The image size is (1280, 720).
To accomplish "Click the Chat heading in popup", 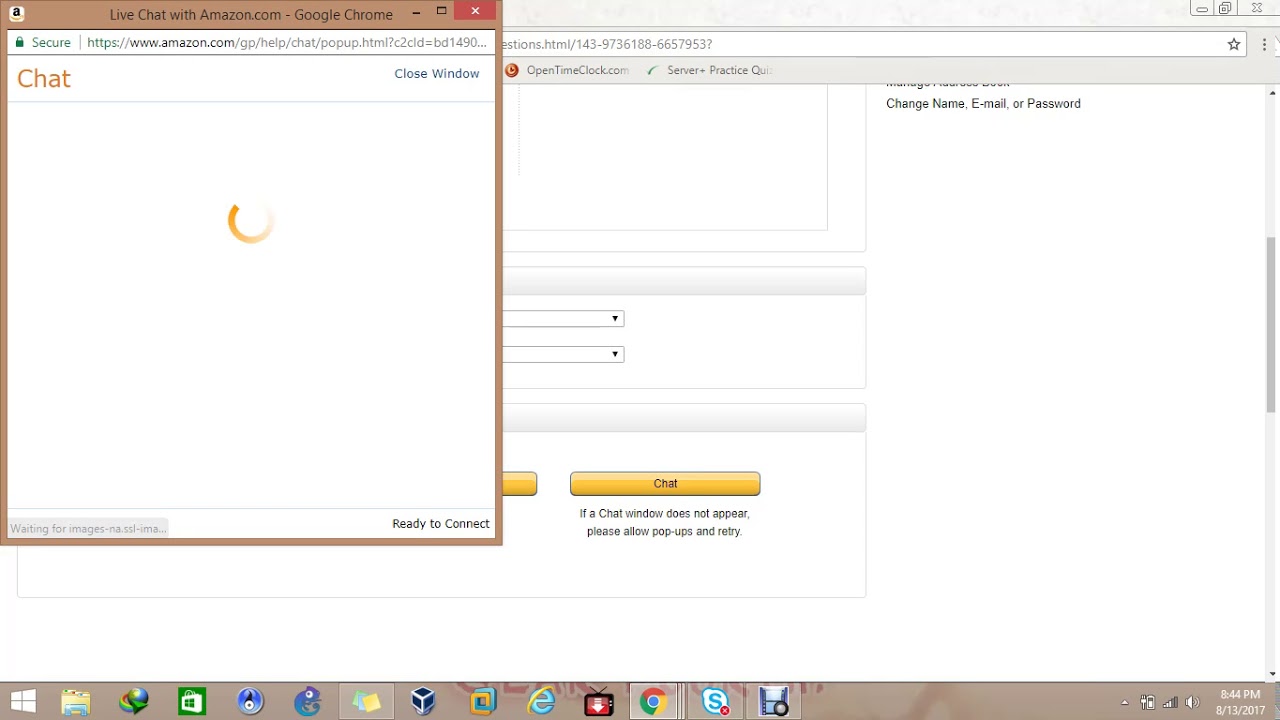I will pyautogui.click(x=44, y=79).
